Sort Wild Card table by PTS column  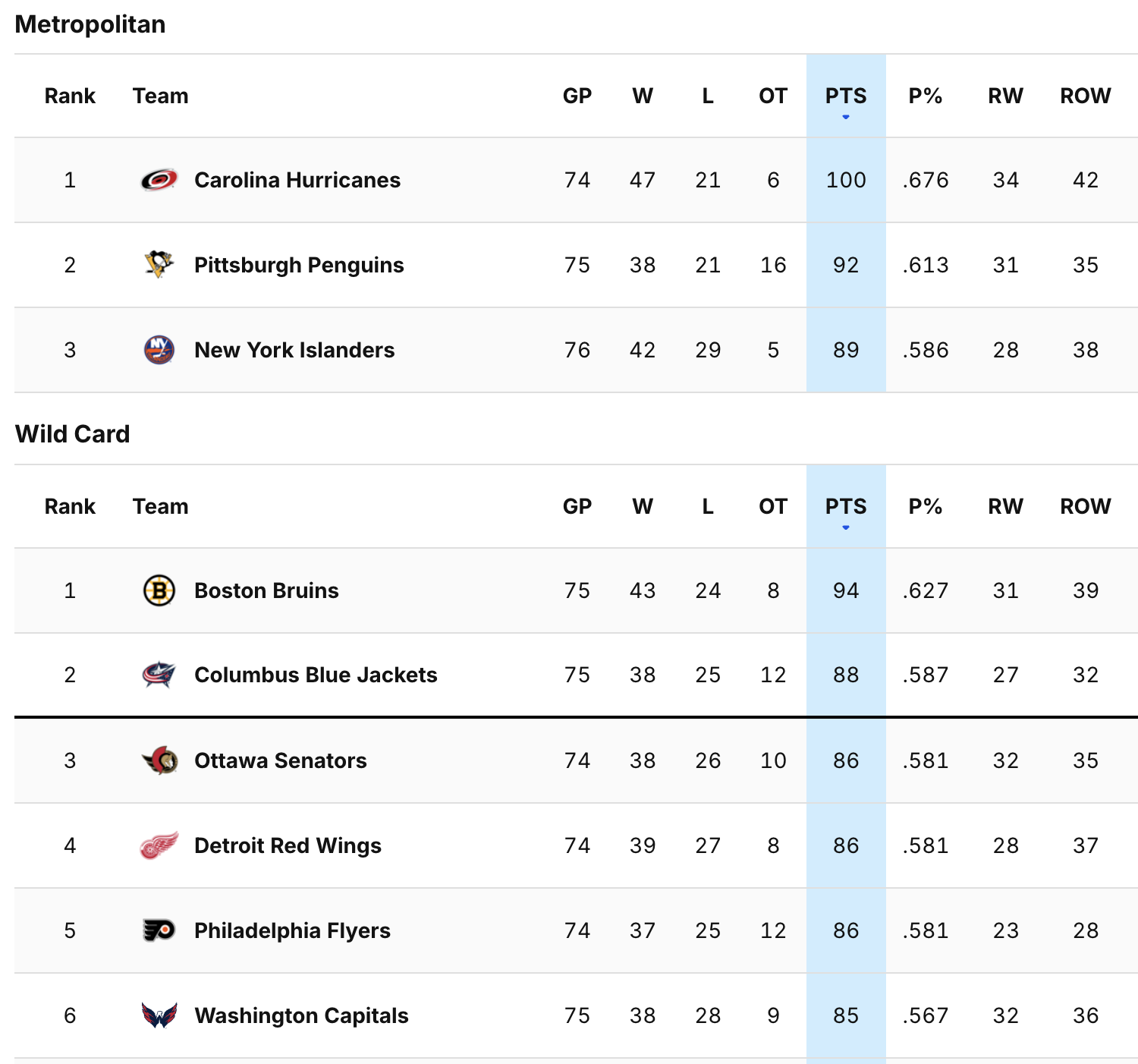[846, 507]
